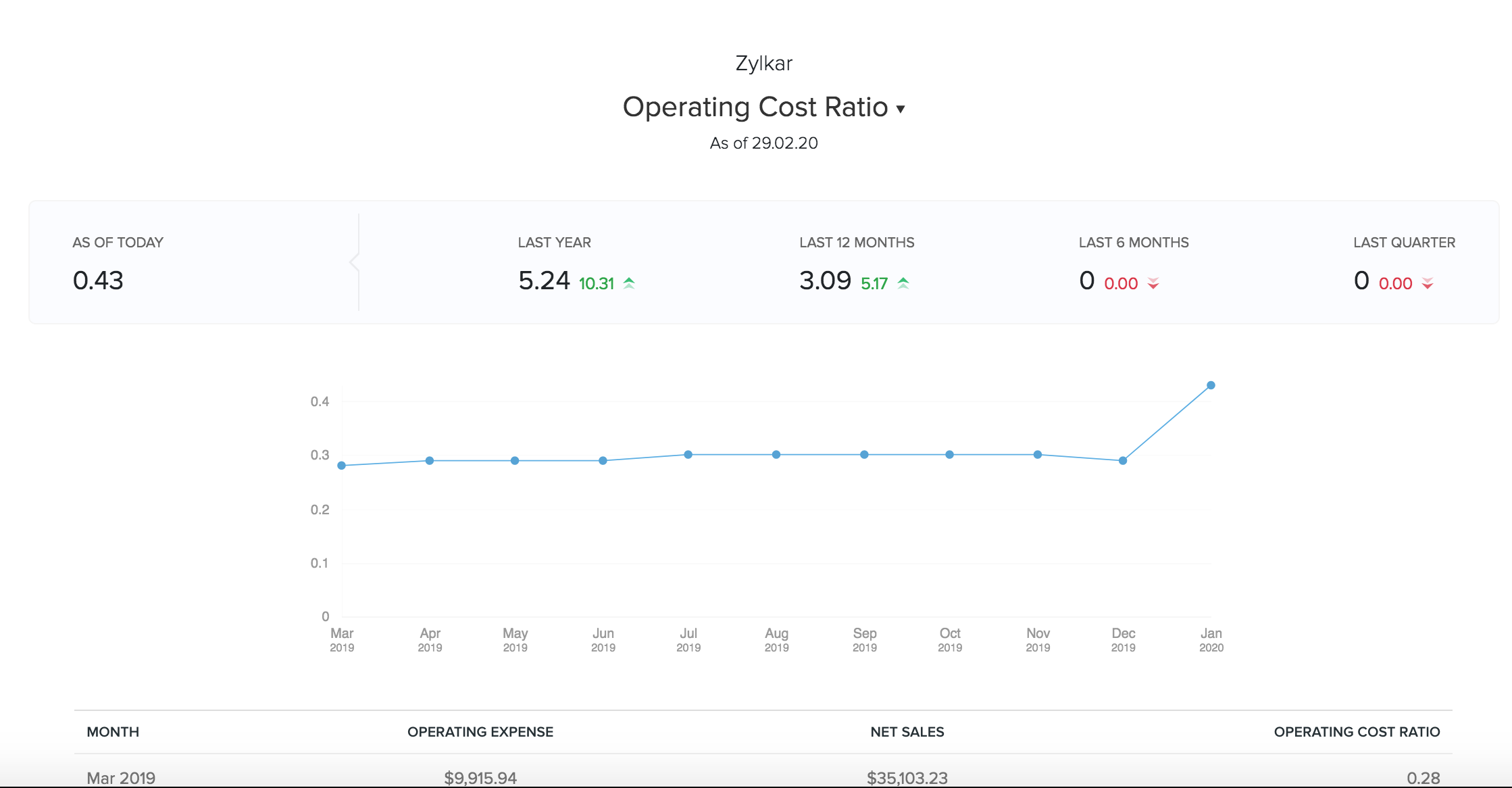The image size is (1512, 788).
Task: Click the Last Year green up-arrow icon
Action: (x=629, y=283)
